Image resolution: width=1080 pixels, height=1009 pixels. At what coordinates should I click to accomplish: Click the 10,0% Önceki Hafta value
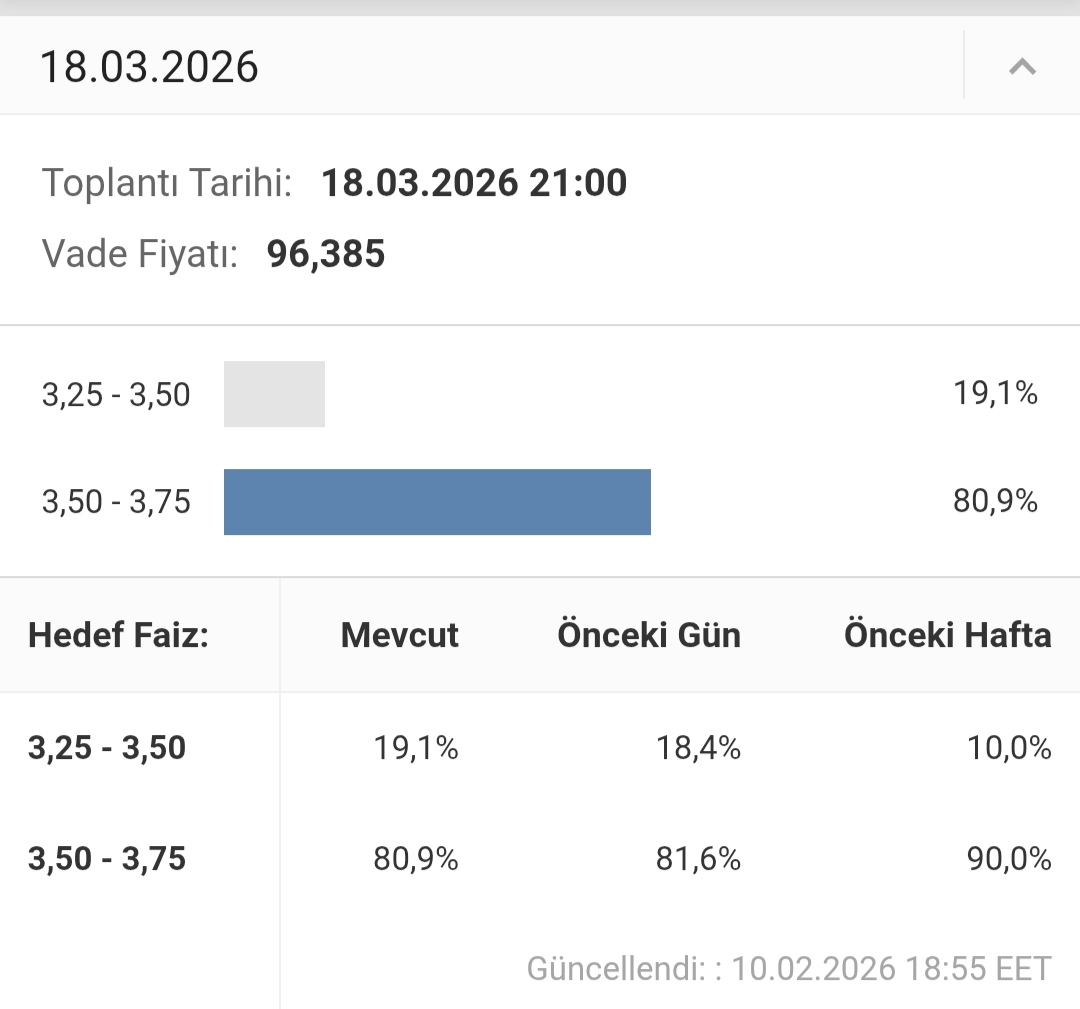(1009, 748)
